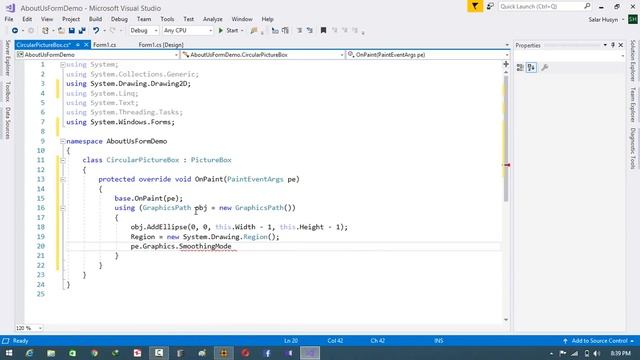Screen dimensions: 640x360
Task: Click the Decrease Indent toolbar icon
Action: pos(299,31)
